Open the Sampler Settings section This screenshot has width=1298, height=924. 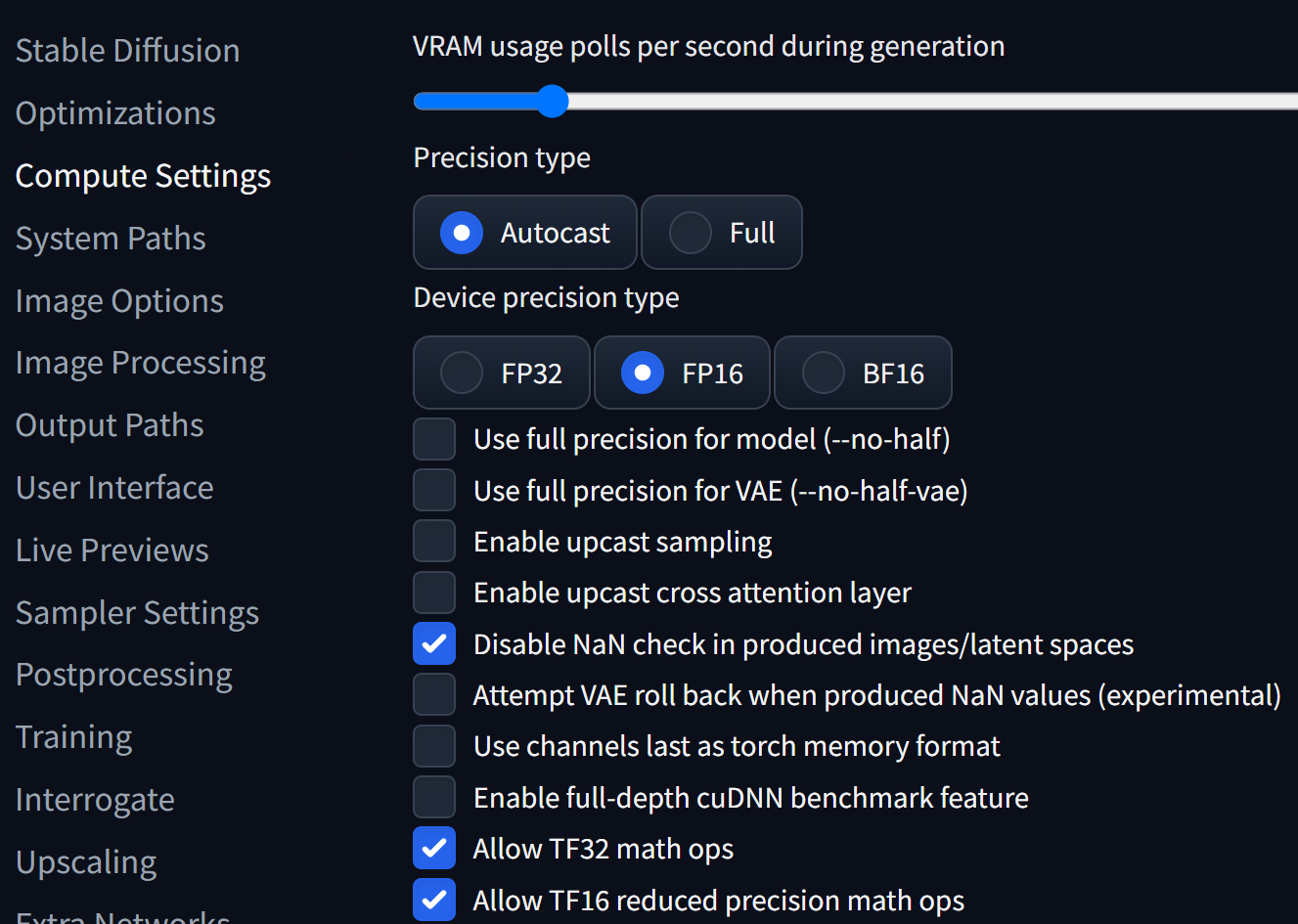click(x=137, y=613)
